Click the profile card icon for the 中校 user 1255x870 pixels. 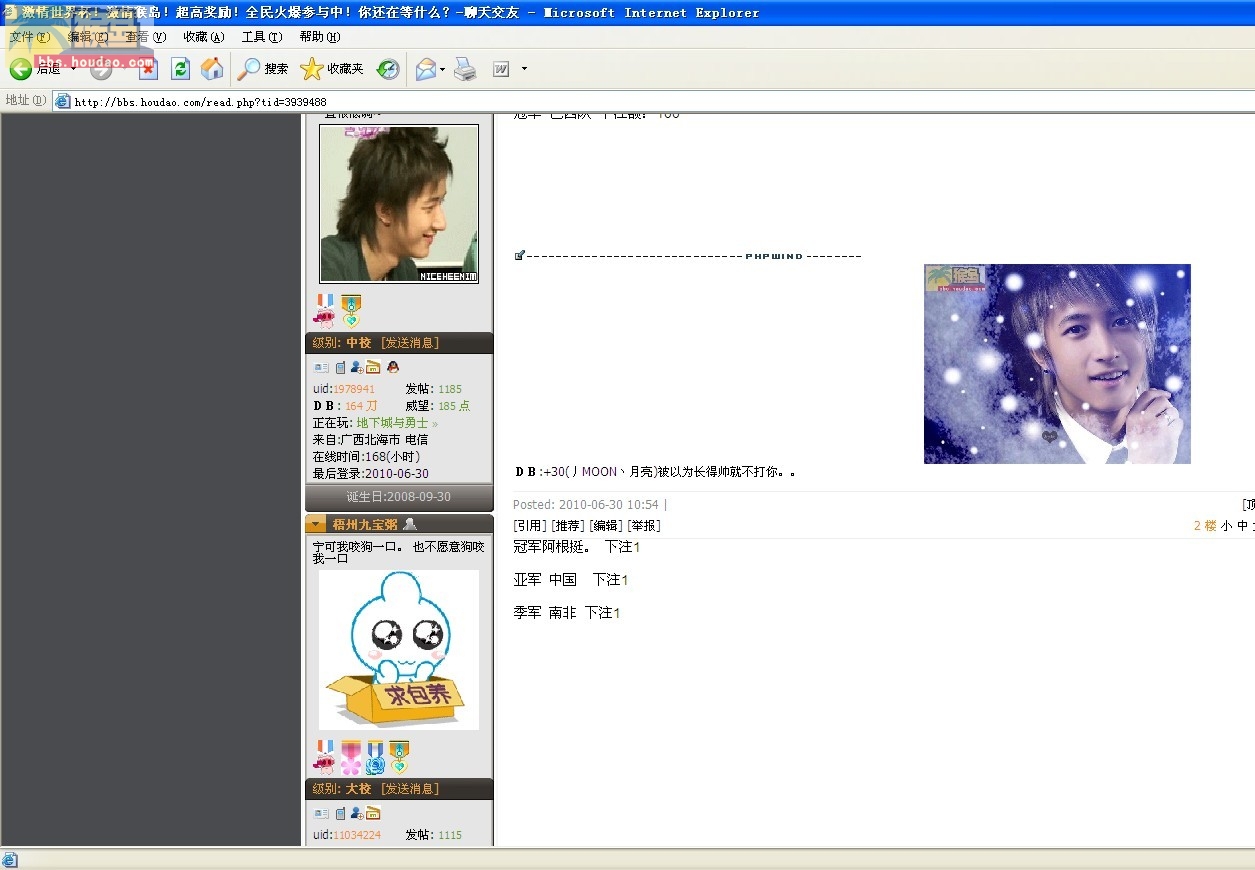322,367
